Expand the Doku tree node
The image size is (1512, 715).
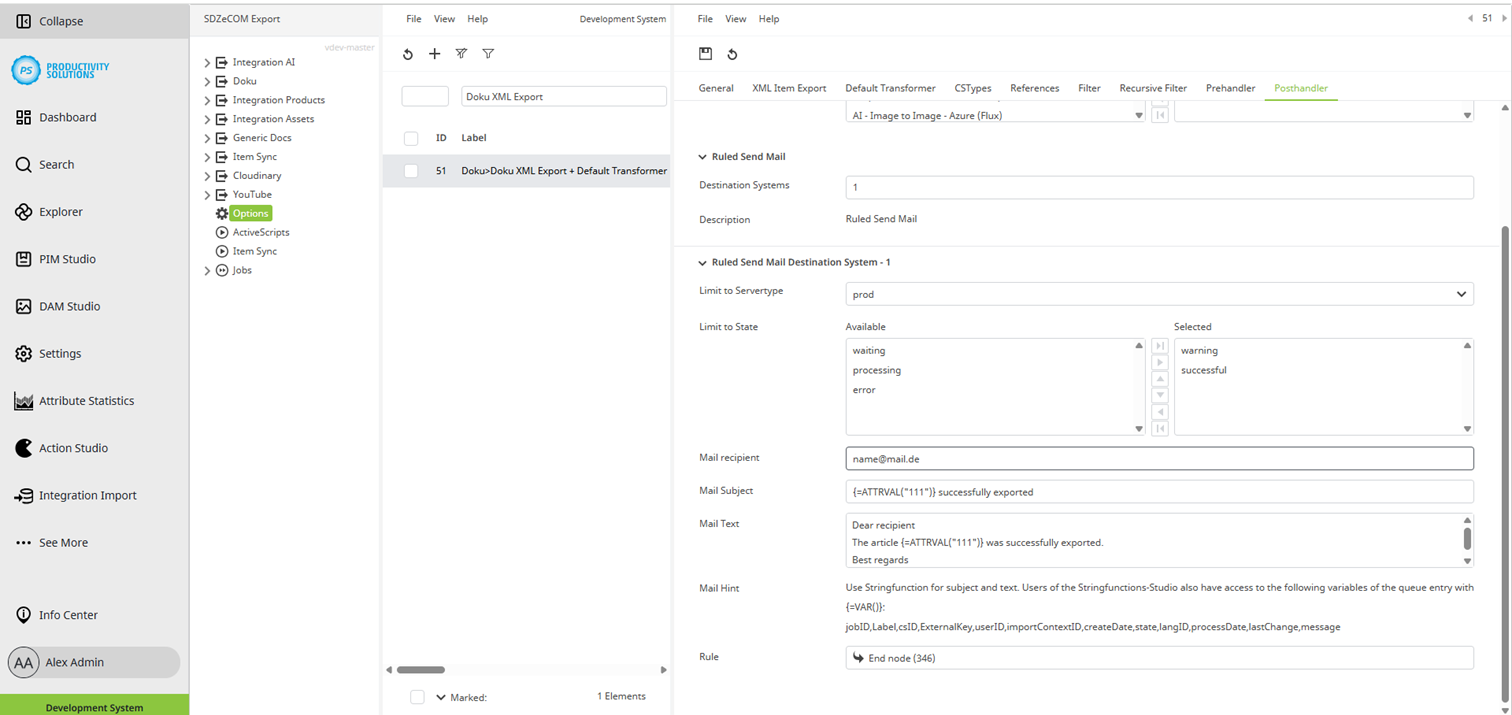(208, 81)
